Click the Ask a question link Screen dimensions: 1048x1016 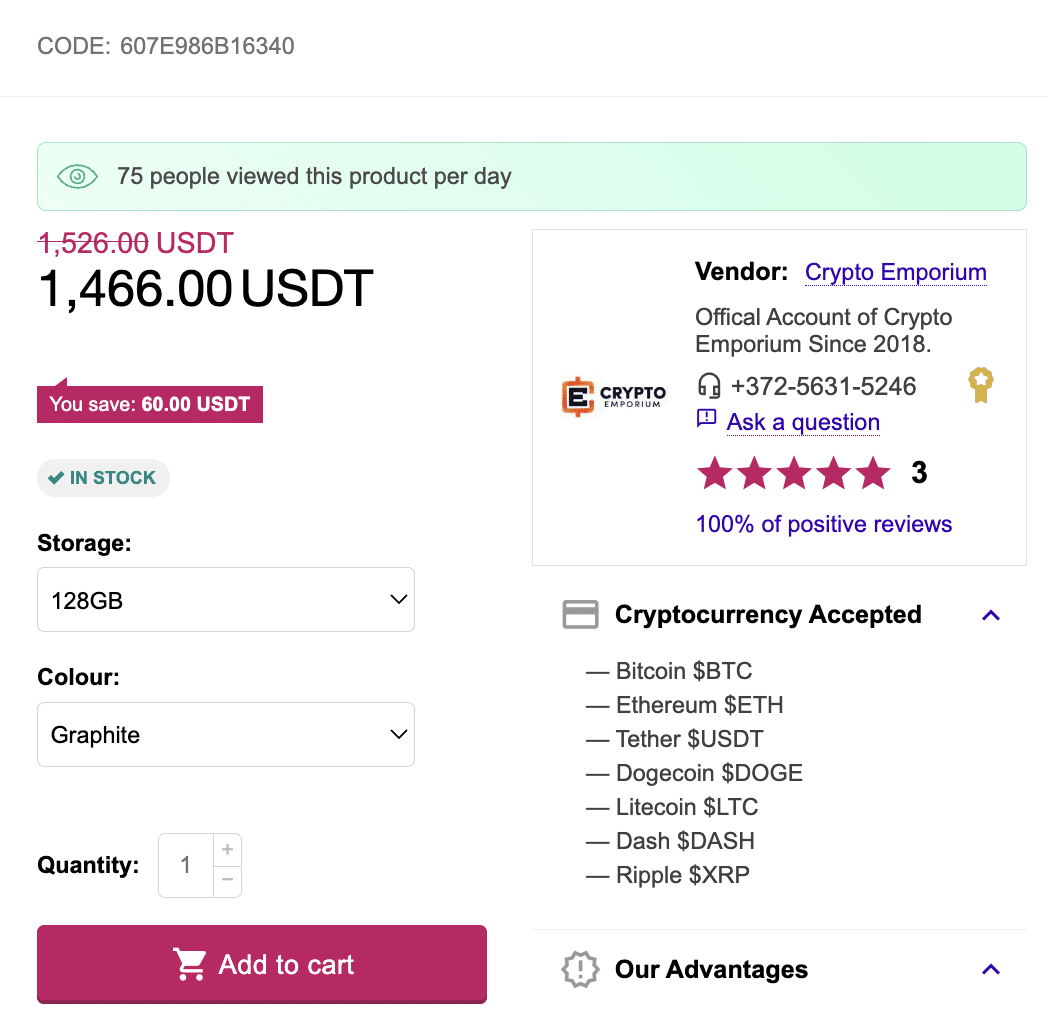pyautogui.click(x=803, y=422)
